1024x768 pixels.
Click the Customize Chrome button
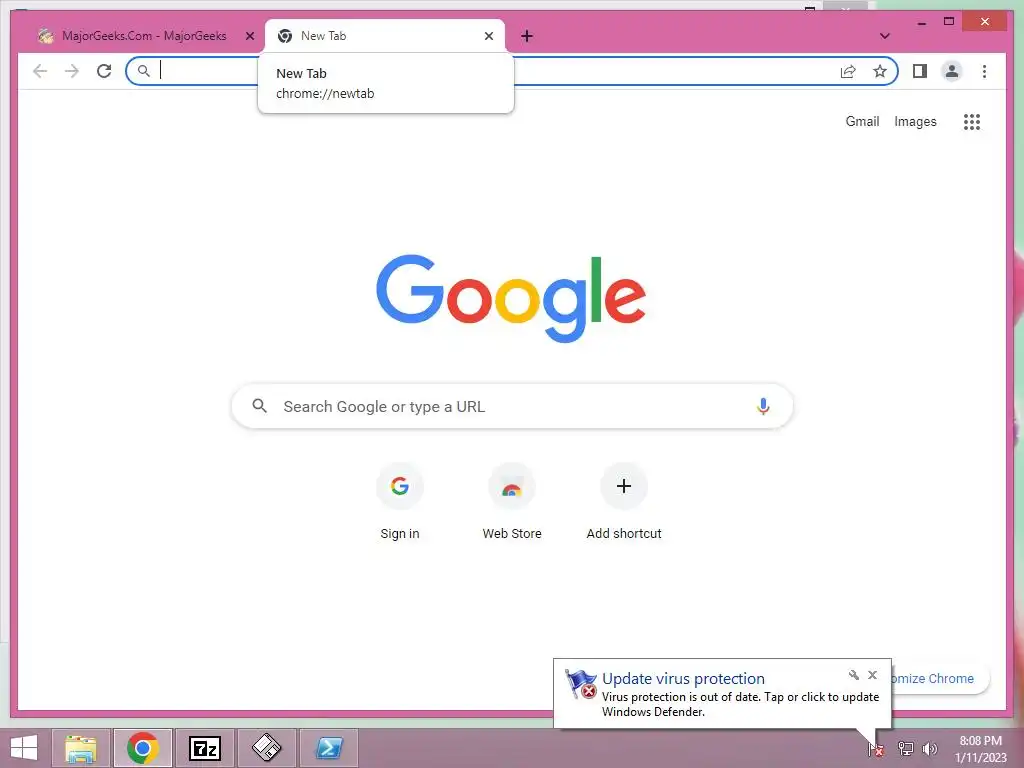tap(940, 679)
